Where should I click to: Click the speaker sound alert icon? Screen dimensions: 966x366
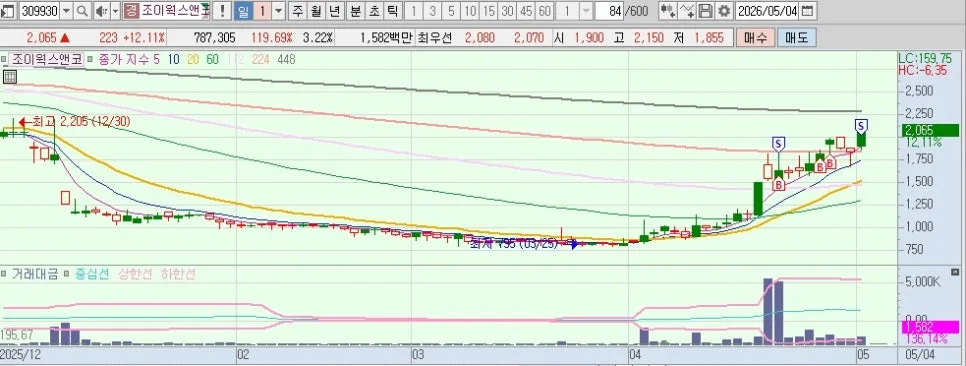[102, 10]
